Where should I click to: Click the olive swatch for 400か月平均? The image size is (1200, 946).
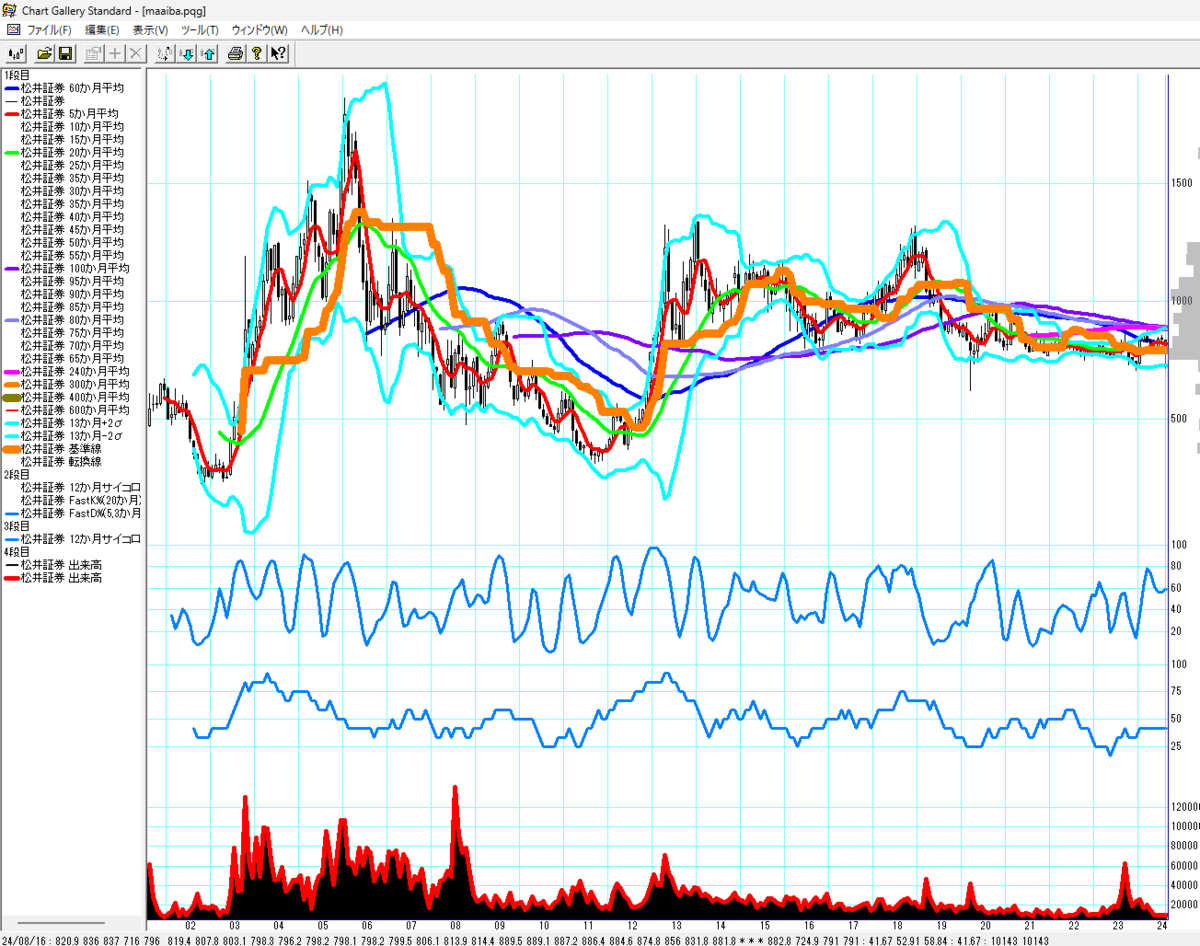(x=10, y=398)
